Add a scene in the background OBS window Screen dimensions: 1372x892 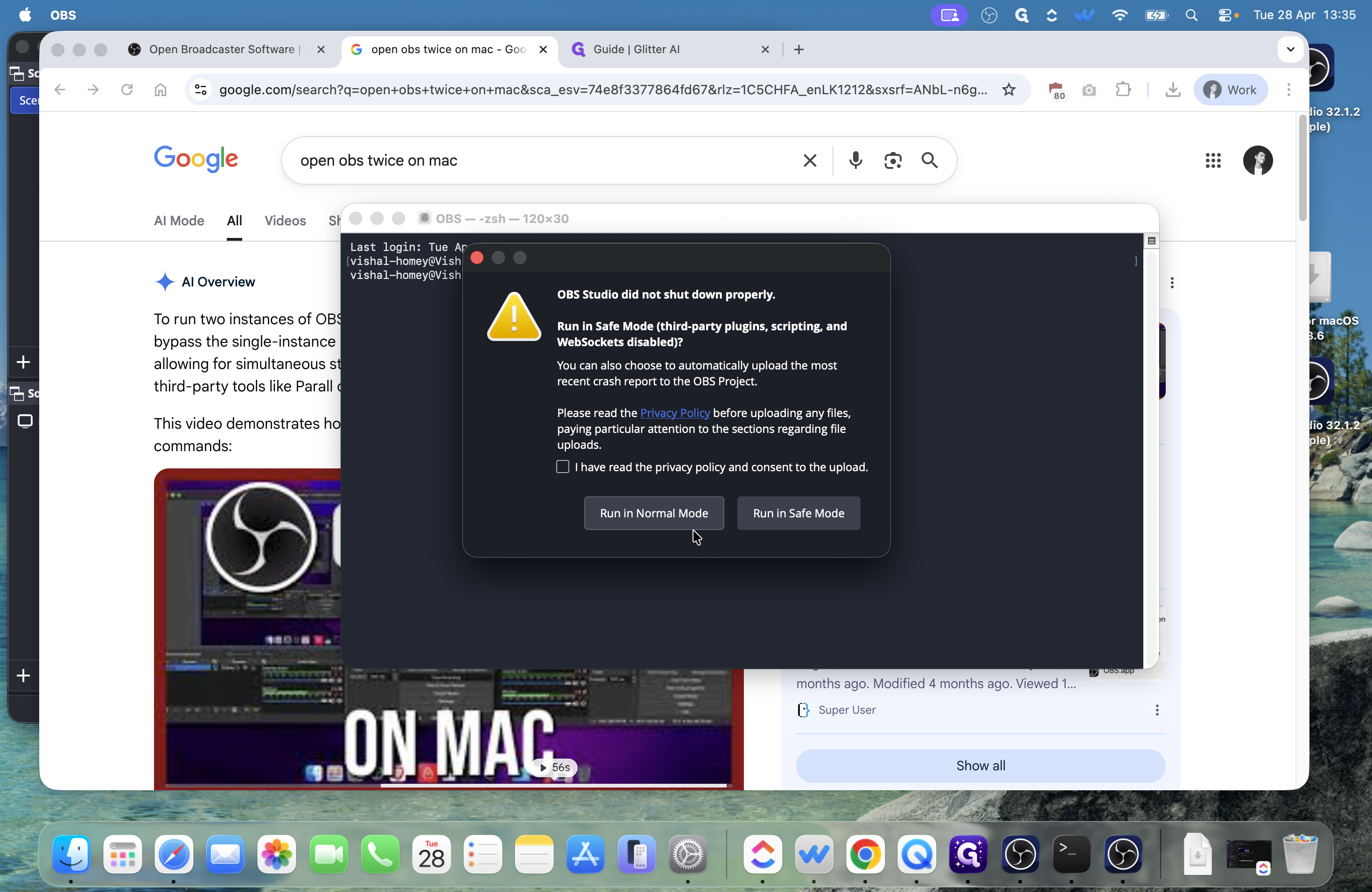coord(23,362)
